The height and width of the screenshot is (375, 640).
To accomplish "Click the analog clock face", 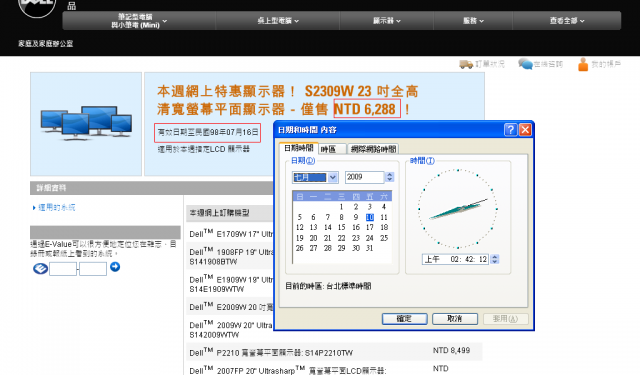I will pos(458,209).
